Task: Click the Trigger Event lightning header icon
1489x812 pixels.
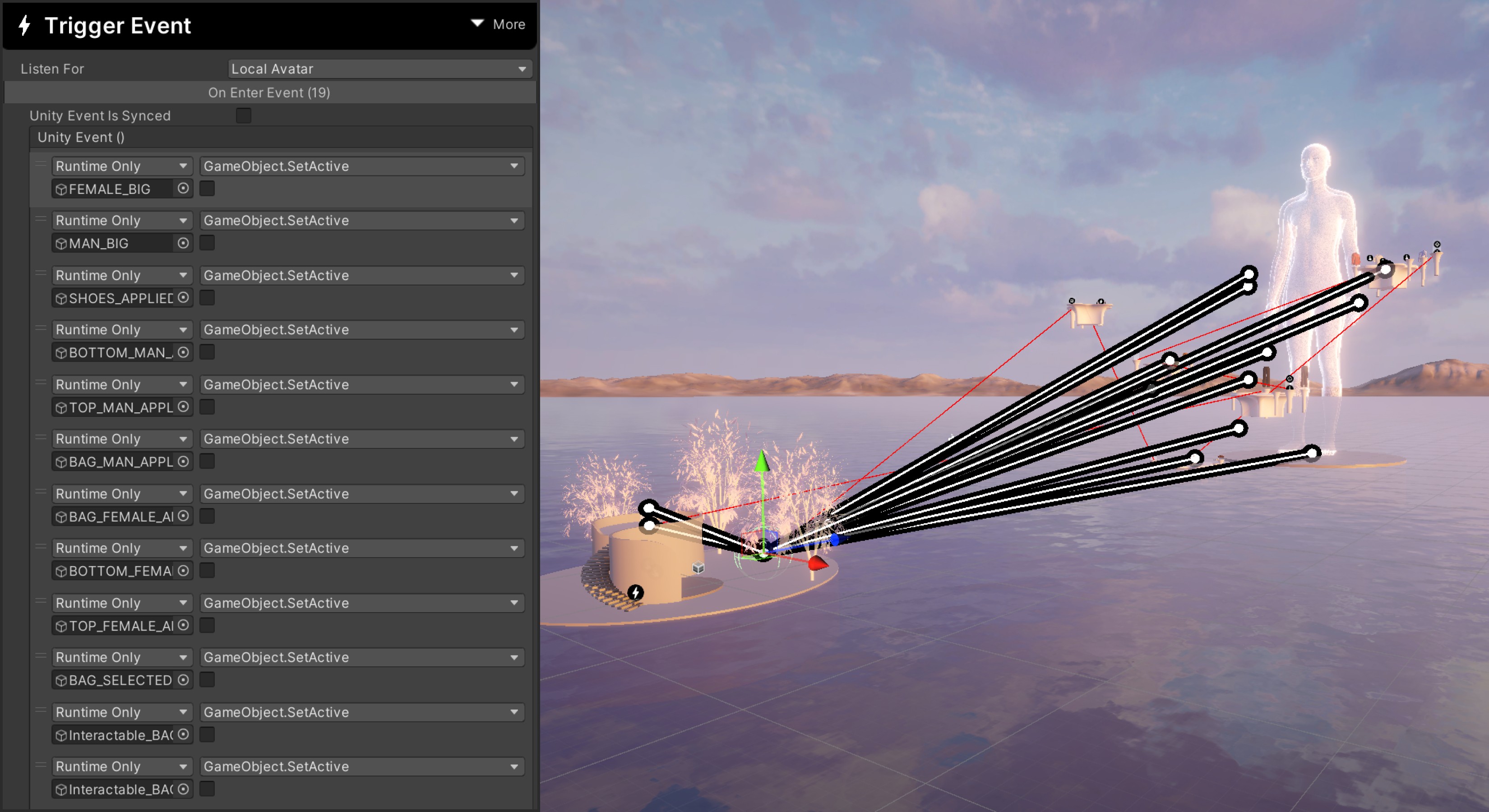Action: coord(24,25)
